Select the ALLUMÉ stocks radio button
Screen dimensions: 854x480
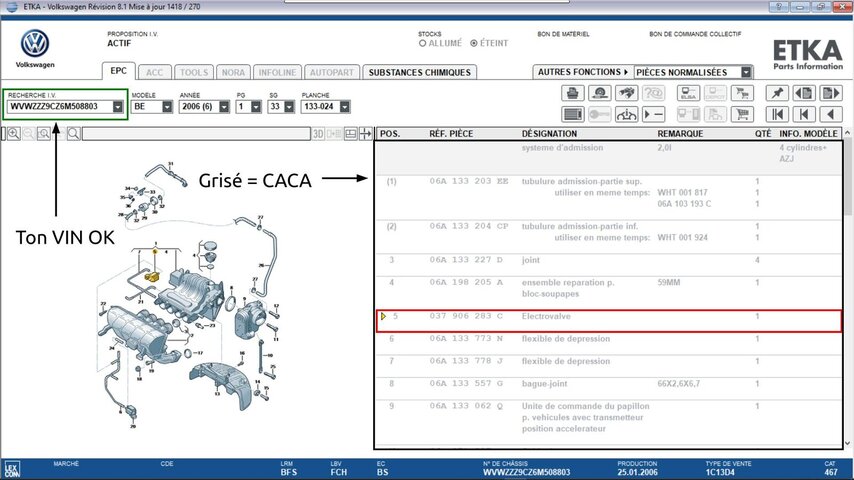422,43
